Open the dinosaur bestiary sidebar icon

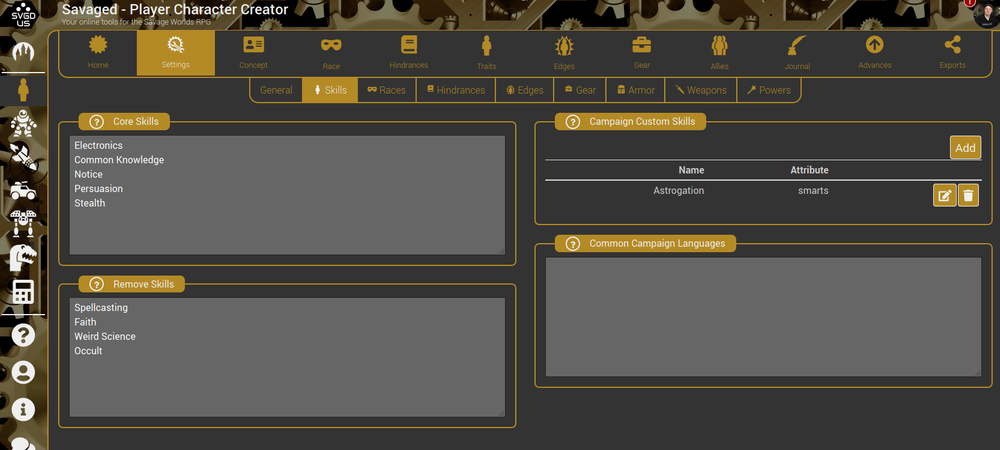tap(24, 258)
